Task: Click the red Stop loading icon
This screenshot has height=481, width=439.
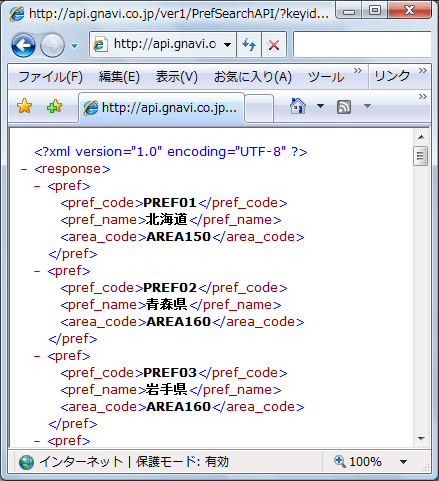Action: (x=274, y=44)
